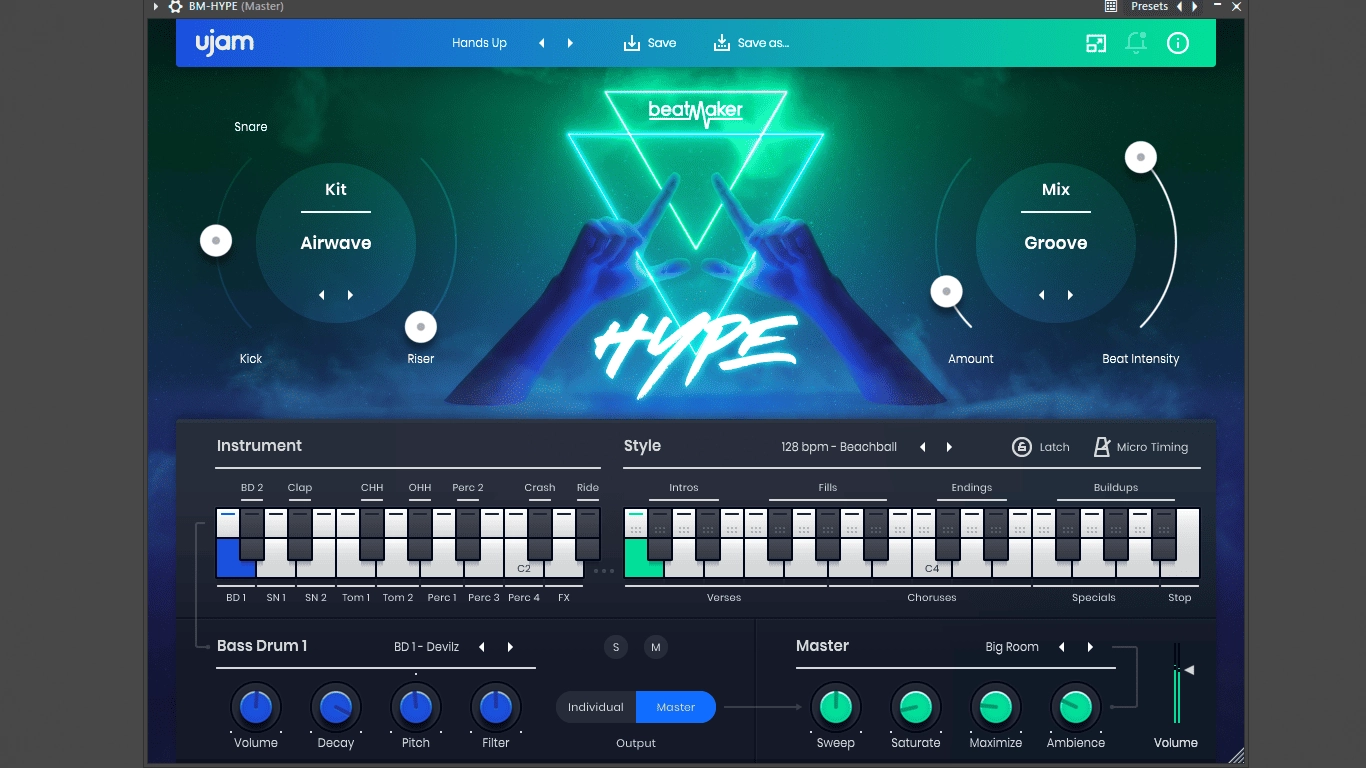
Task: Click the BD 2 black key
Action: point(252,534)
